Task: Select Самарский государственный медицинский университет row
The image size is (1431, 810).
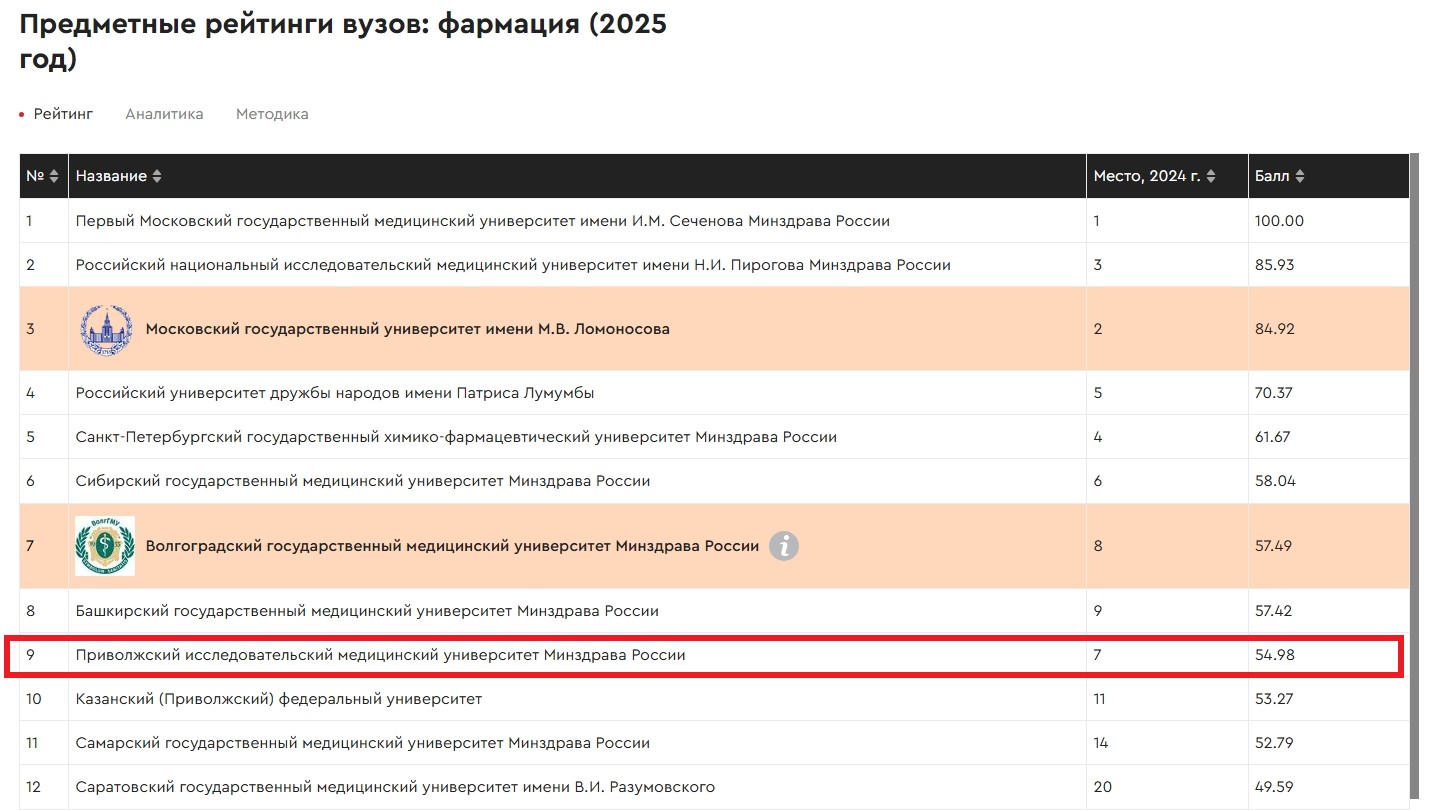Action: (714, 743)
